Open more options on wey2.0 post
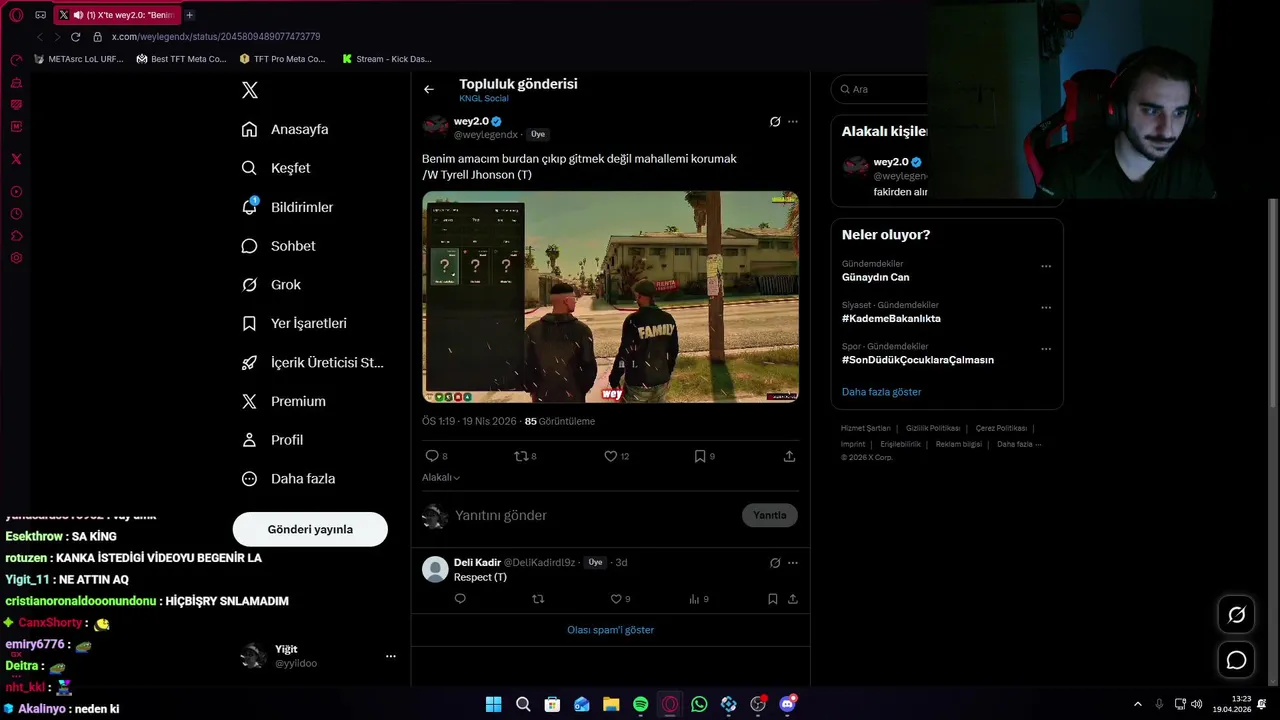 tap(793, 122)
